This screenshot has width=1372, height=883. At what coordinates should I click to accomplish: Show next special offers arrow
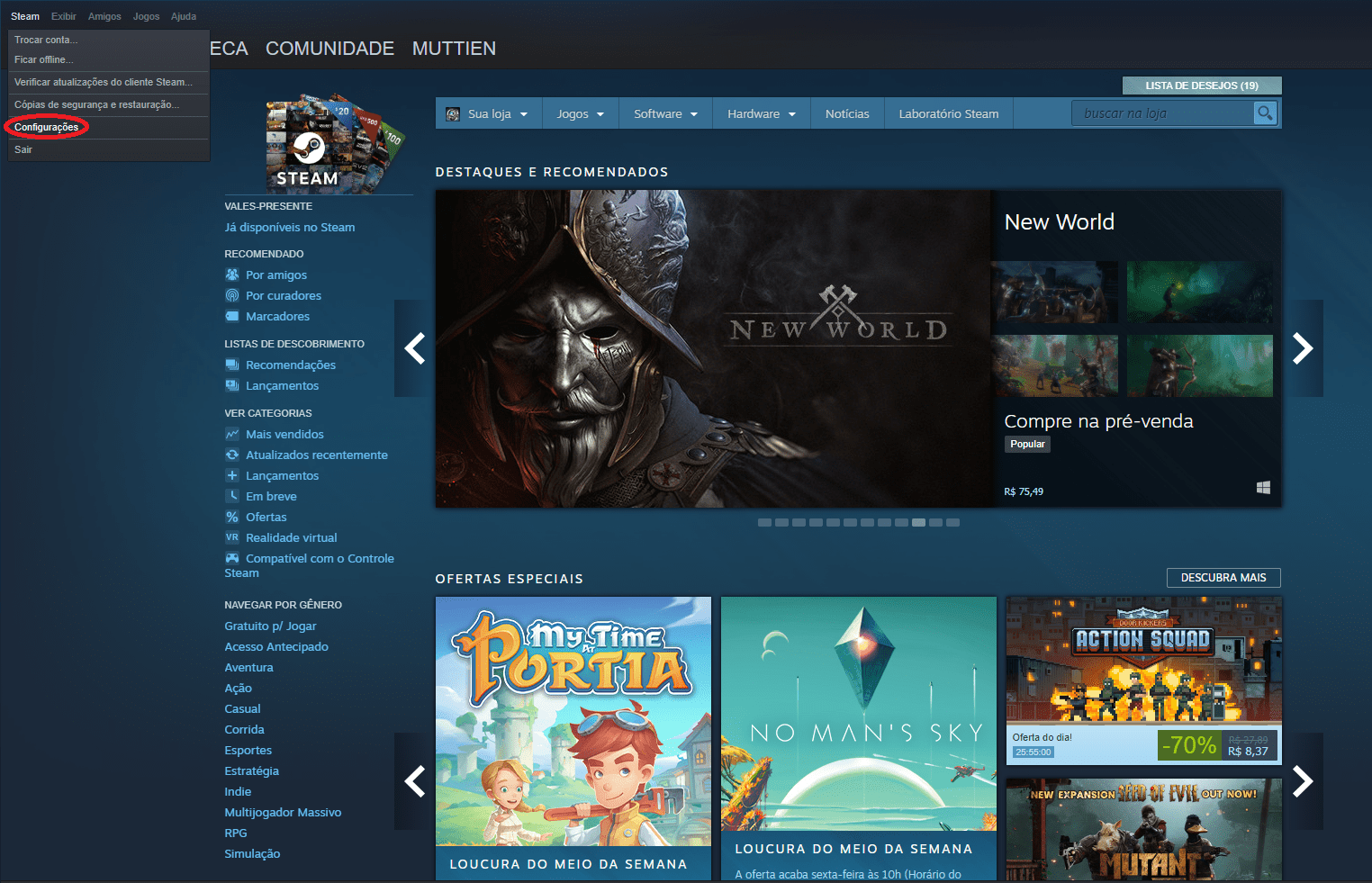[x=1303, y=781]
